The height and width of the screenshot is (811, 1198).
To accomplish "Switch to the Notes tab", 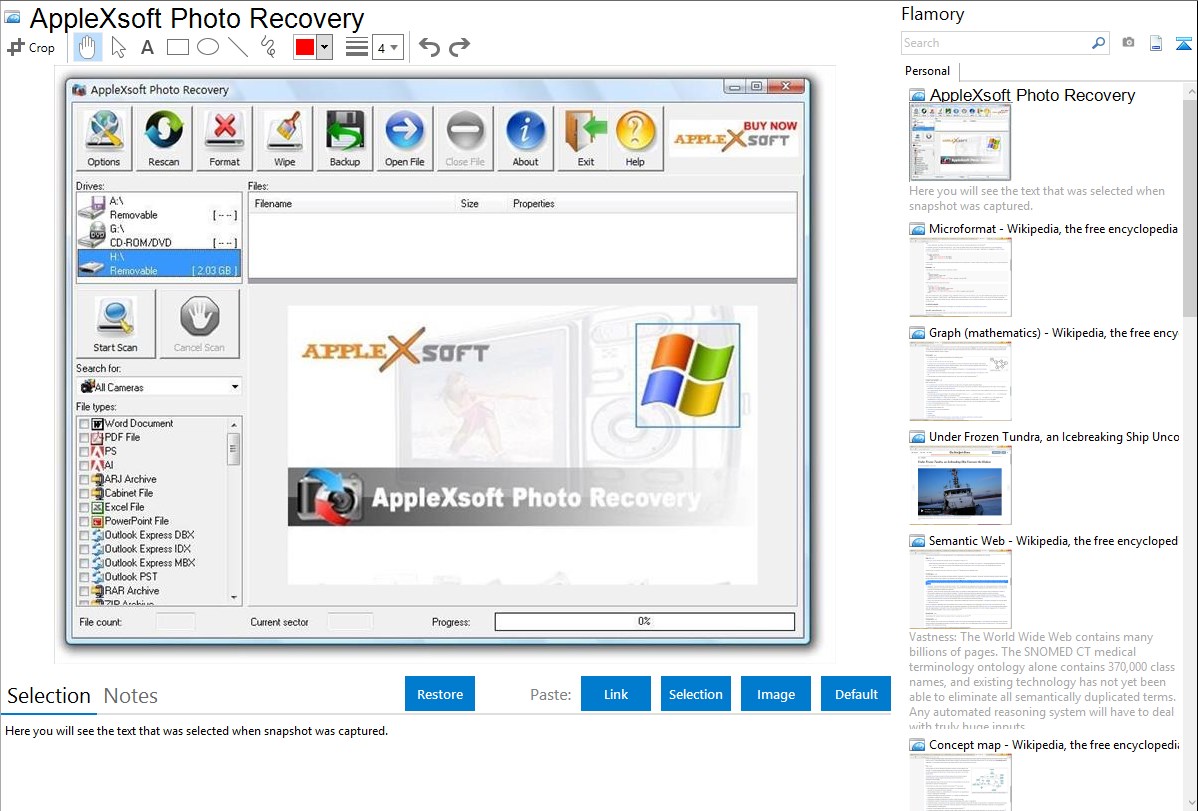I will (131, 696).
